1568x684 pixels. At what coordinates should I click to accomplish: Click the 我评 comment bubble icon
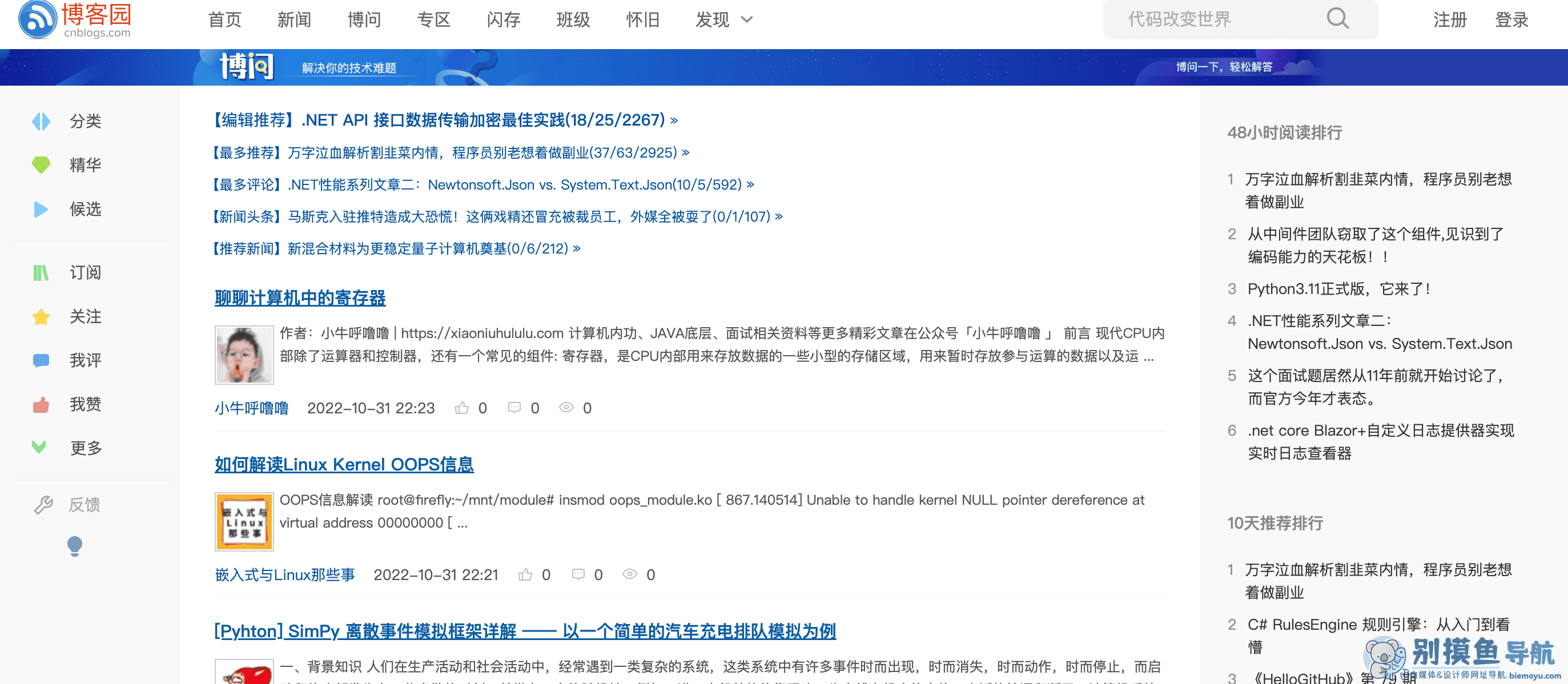[x=41, y=360]
